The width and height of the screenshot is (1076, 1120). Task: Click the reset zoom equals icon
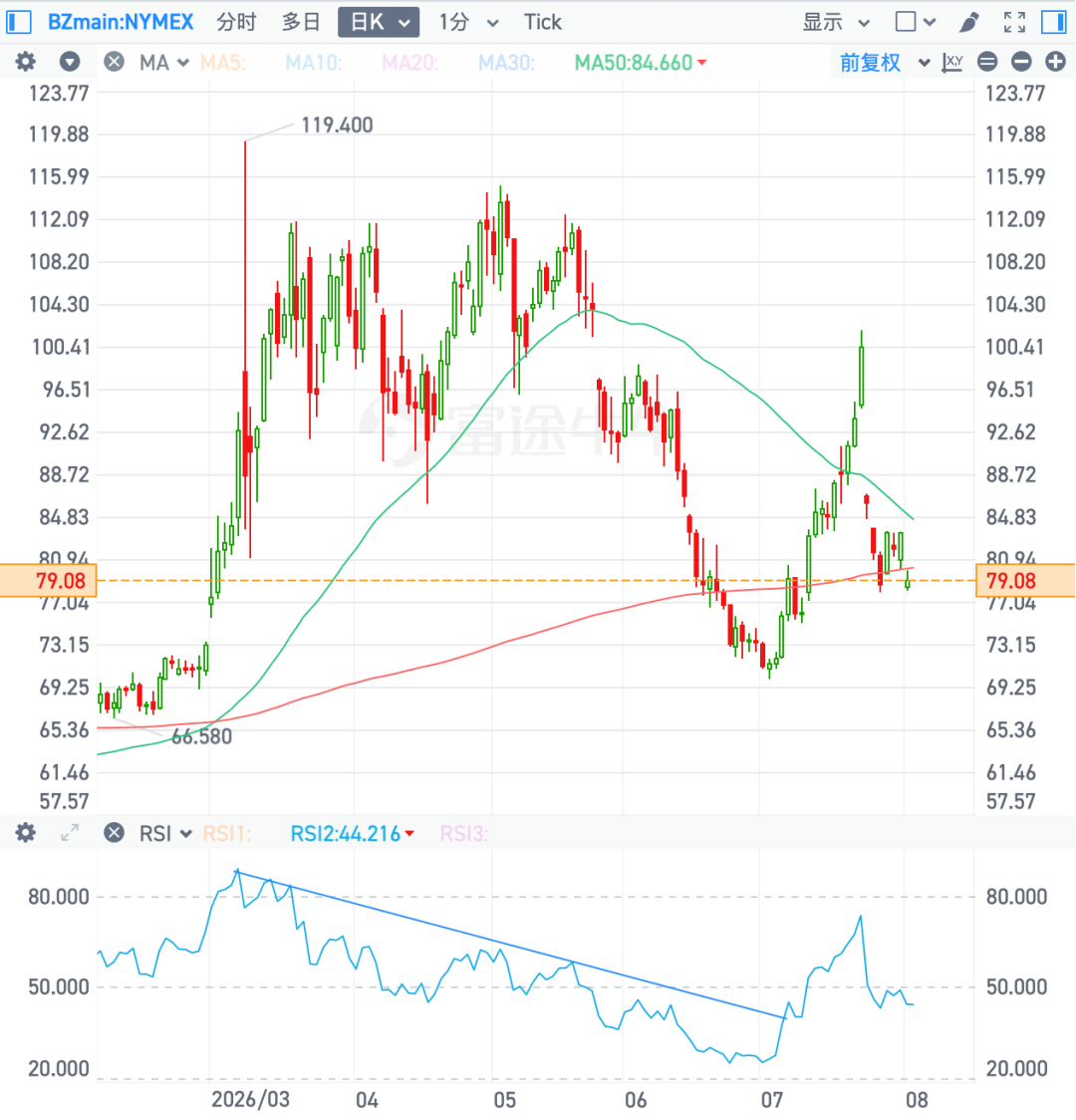(x=987, y=62)
